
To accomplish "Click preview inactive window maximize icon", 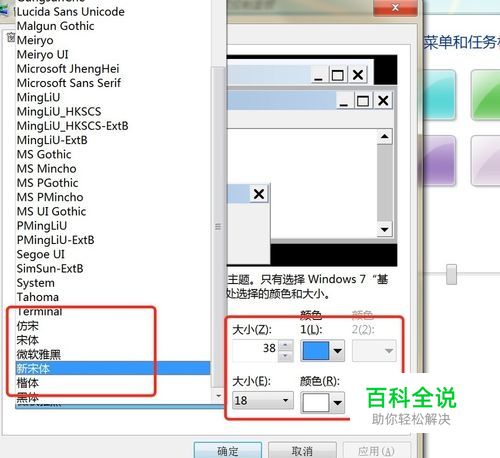I will (338, 75).
